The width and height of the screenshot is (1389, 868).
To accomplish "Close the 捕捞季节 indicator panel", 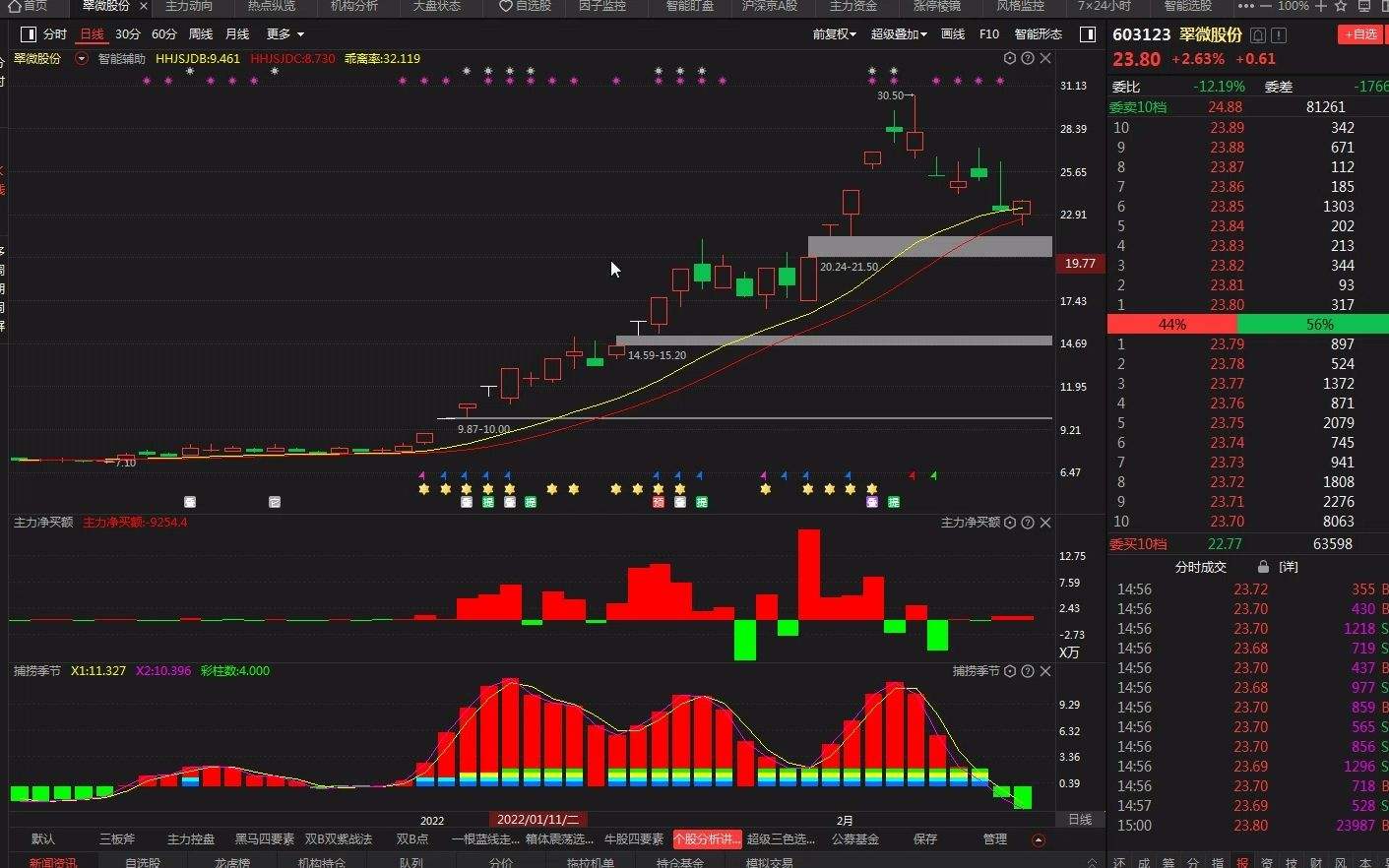I will pyautogui.click(x=1045, y=671).
